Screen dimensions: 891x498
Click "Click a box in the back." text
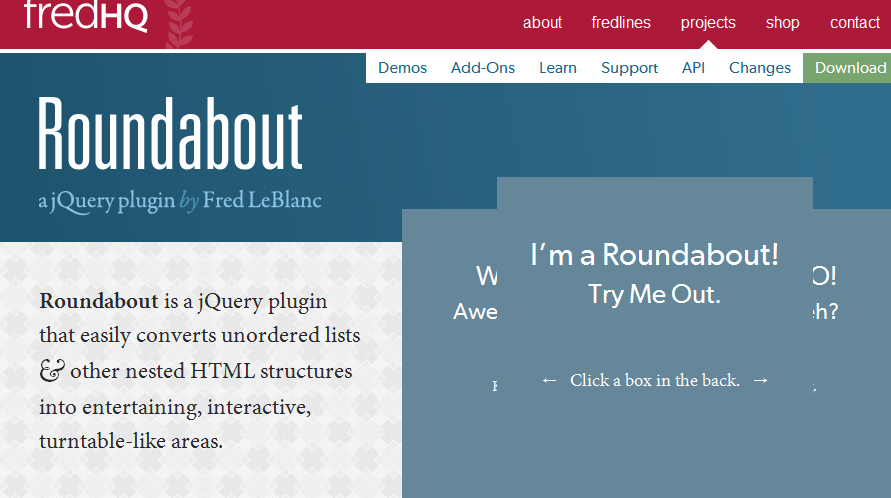655,380
